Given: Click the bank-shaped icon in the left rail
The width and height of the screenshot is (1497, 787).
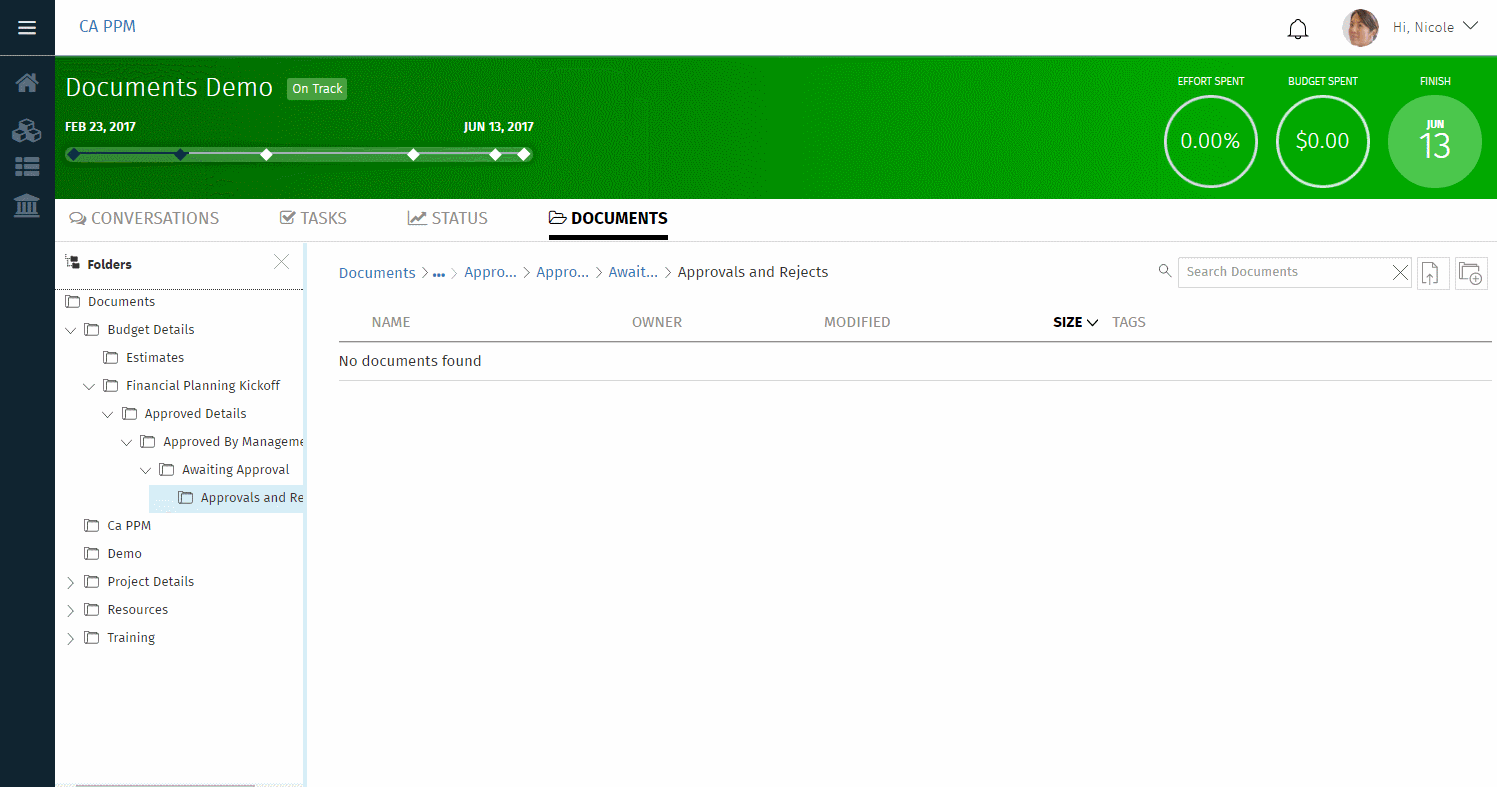Looking at the screenshot, I should pos(26,207).
